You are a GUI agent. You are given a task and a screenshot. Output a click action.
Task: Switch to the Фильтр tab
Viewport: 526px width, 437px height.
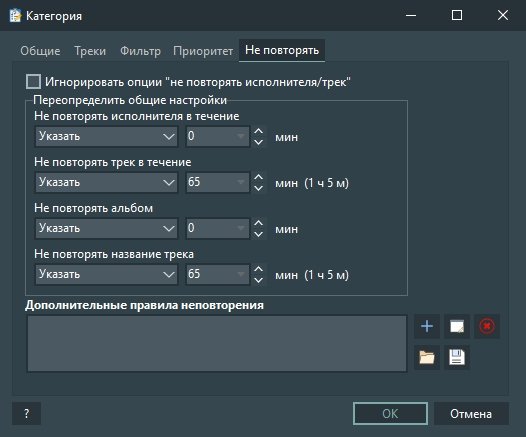pos(140,51)
